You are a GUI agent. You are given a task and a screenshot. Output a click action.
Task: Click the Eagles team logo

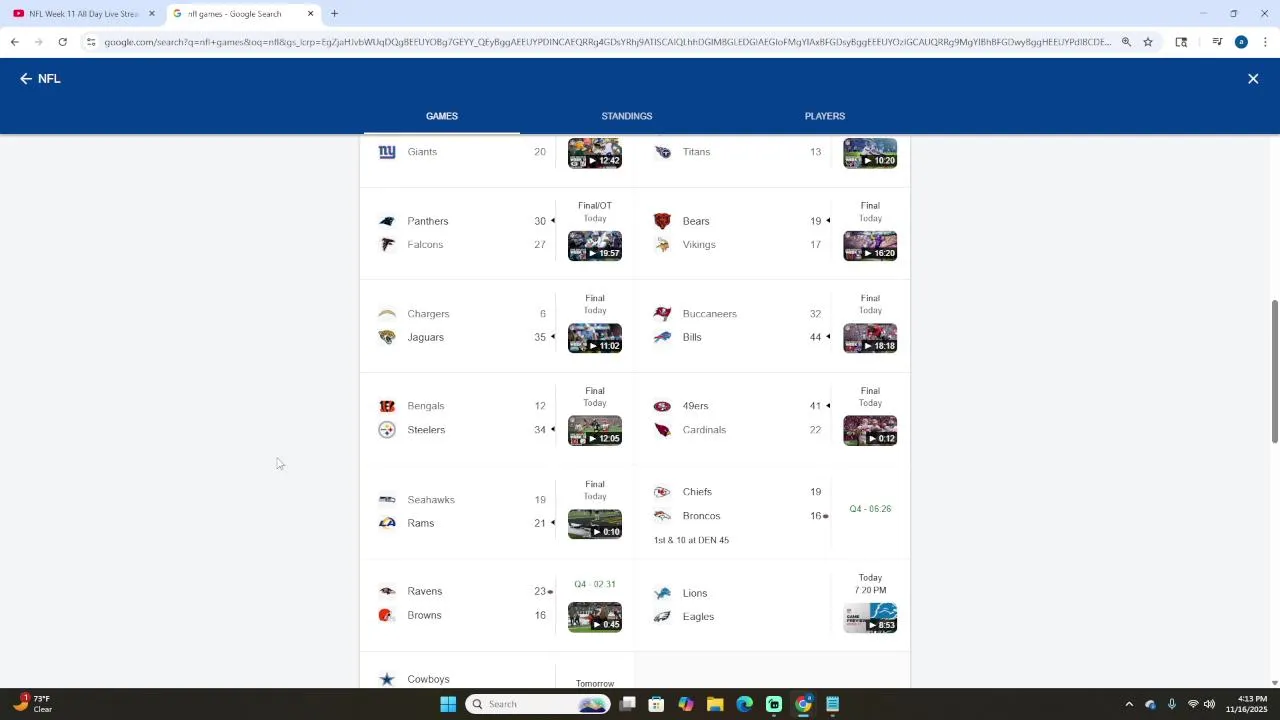coord(662,617)
